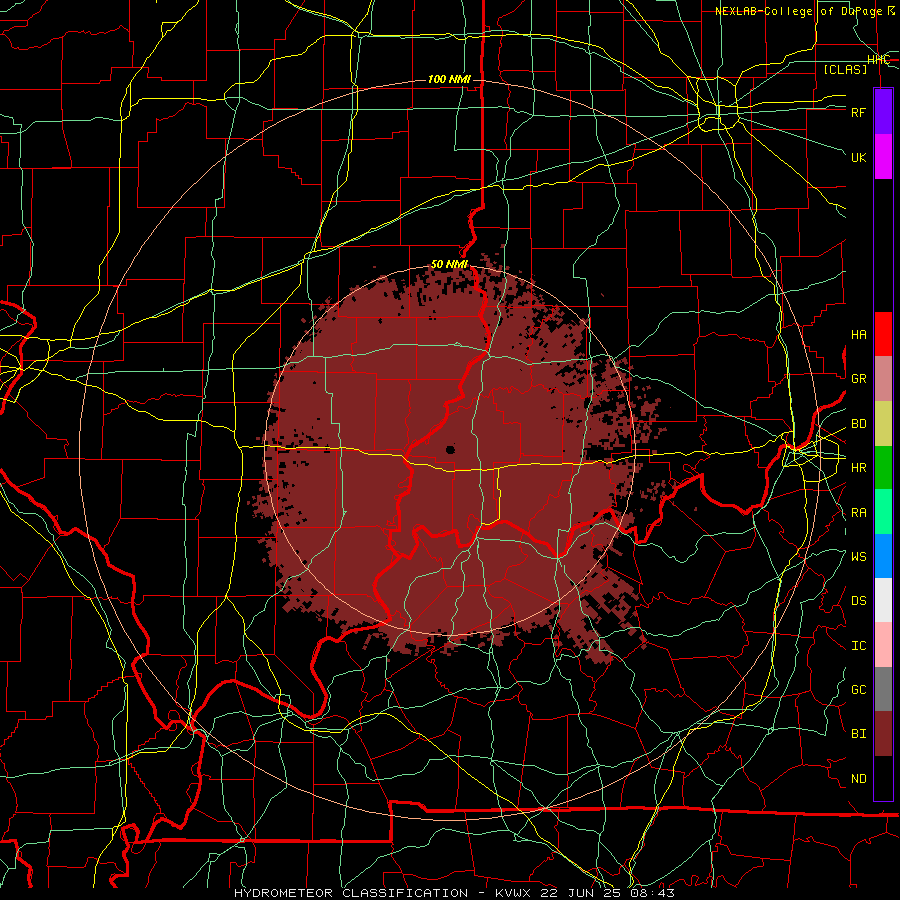
Task: Click the WS blue legend swatch
Action: [x=883, y=556]
